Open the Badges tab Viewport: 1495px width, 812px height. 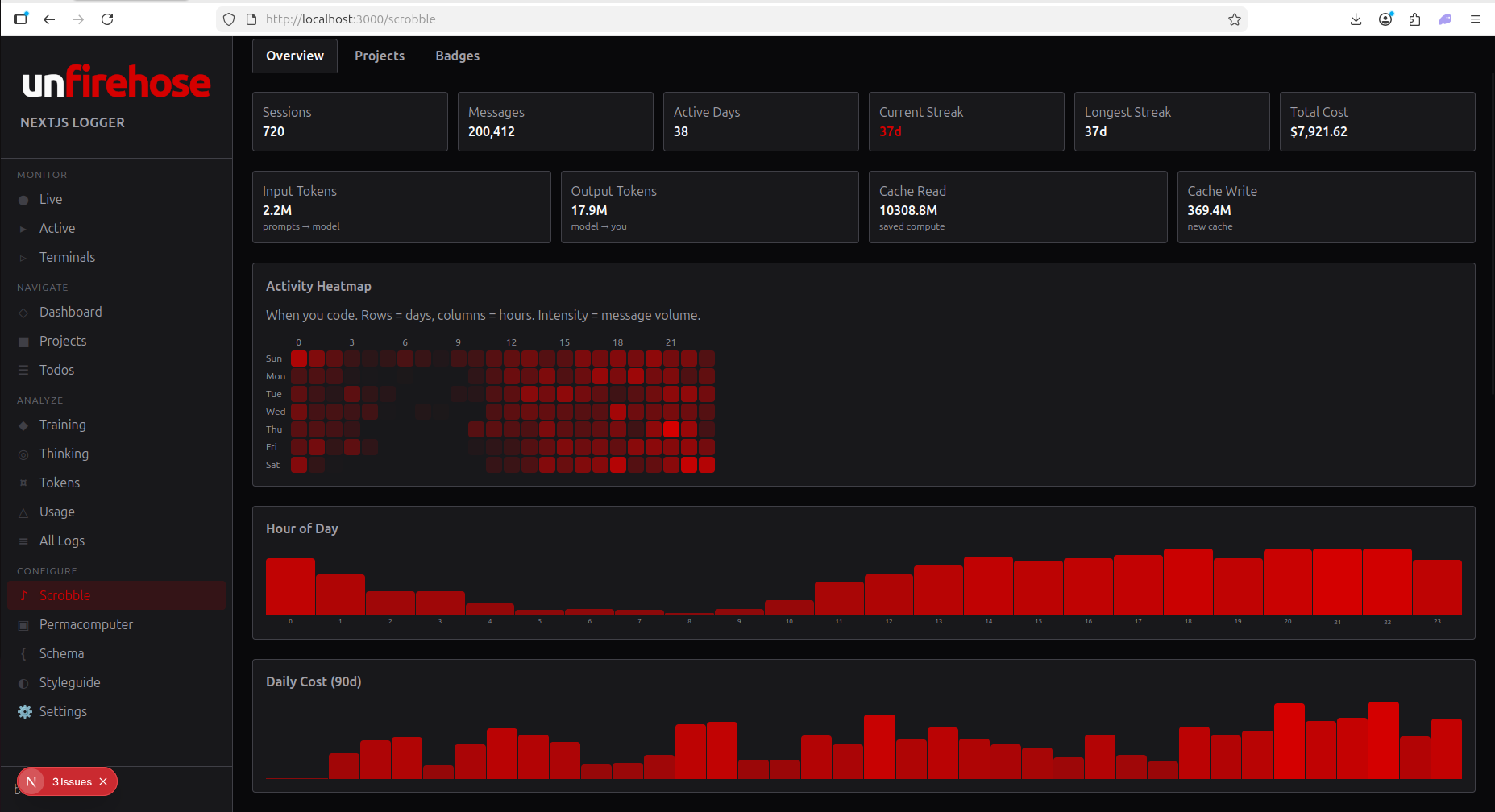point(457,56)
